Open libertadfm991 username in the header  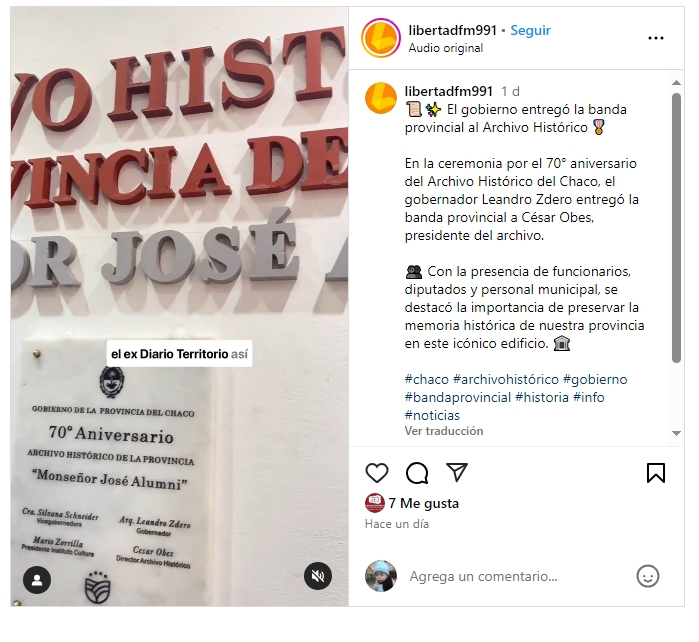click(452, 30)
